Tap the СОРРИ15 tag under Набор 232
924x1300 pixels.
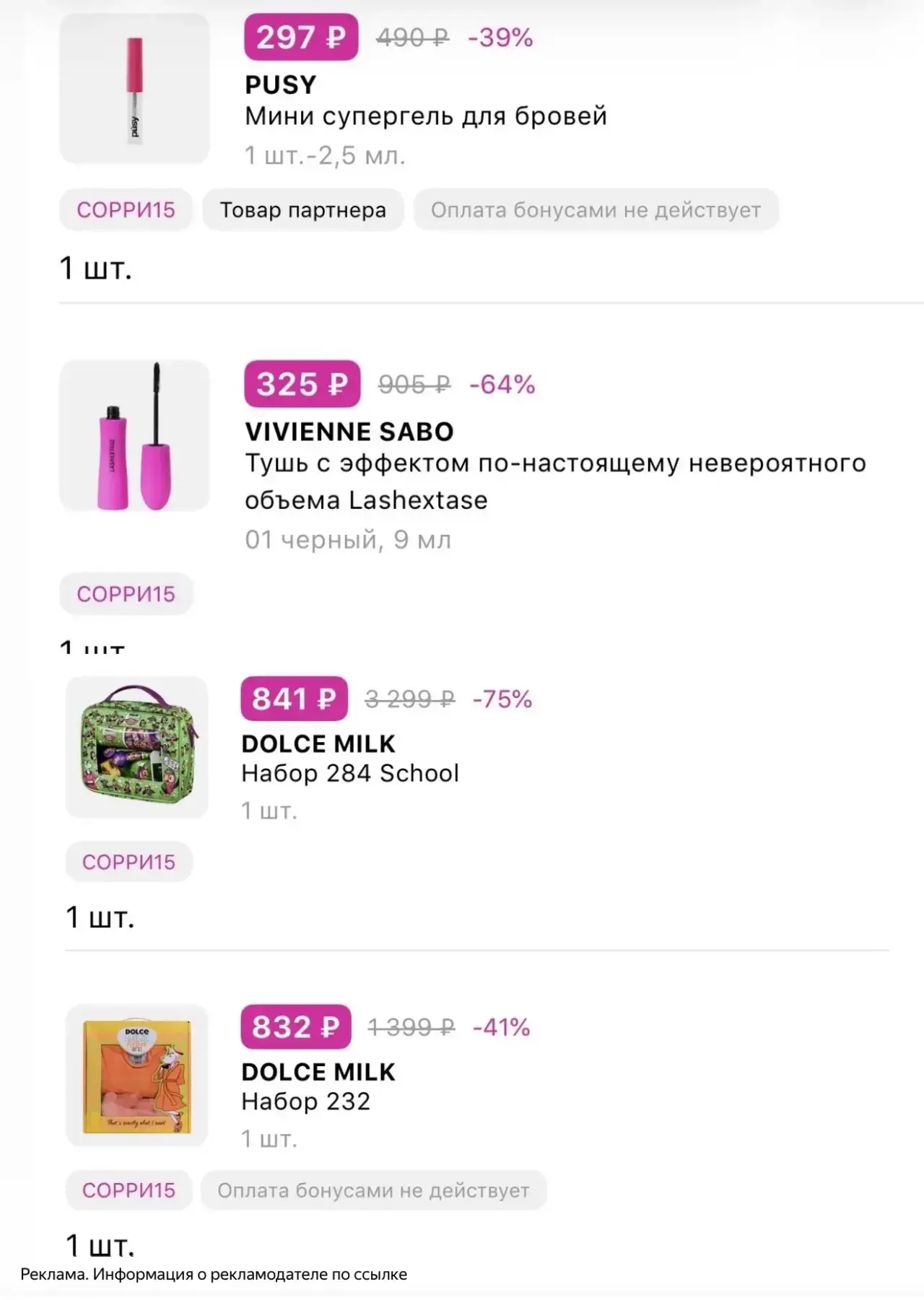(x=128, y=1190)
